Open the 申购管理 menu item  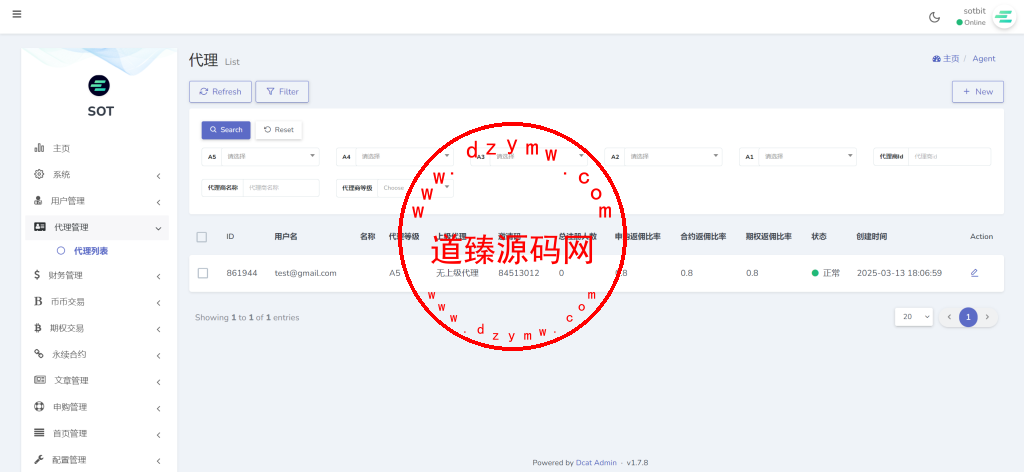pyautogui.click(x=97, y=407)
